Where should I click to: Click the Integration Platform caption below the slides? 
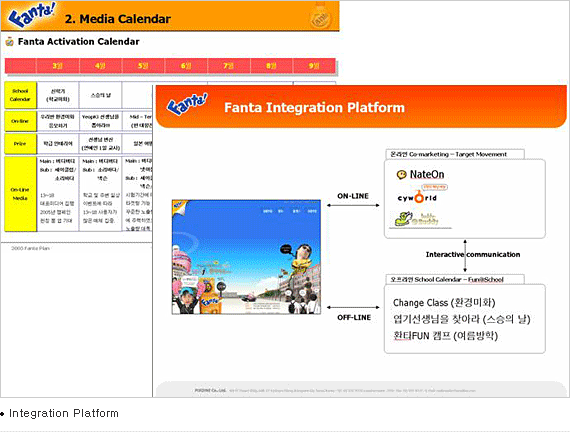click(64, 413)
